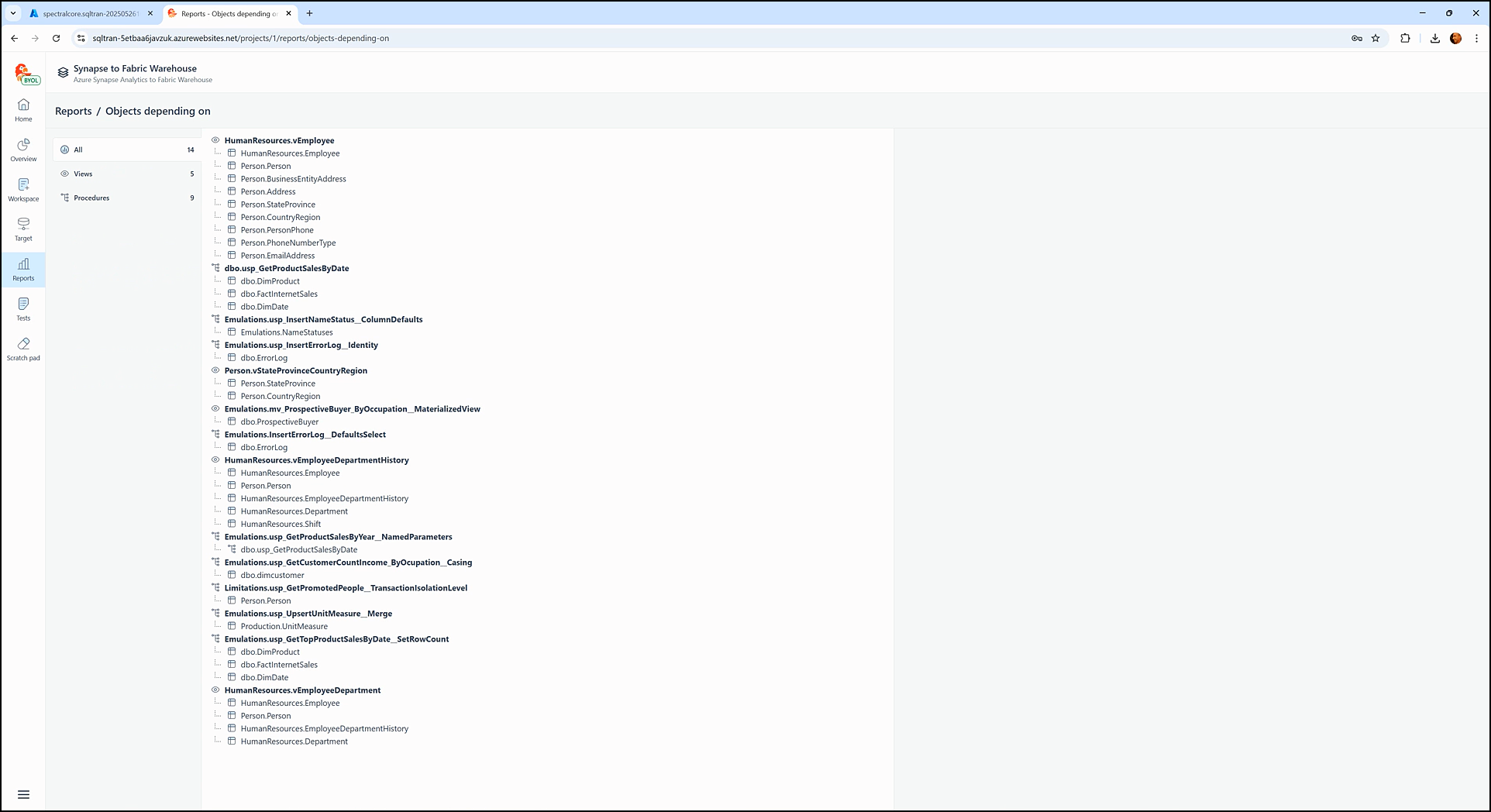
Task: Filter the report by Procedures
Action: [x=91, y=198]
